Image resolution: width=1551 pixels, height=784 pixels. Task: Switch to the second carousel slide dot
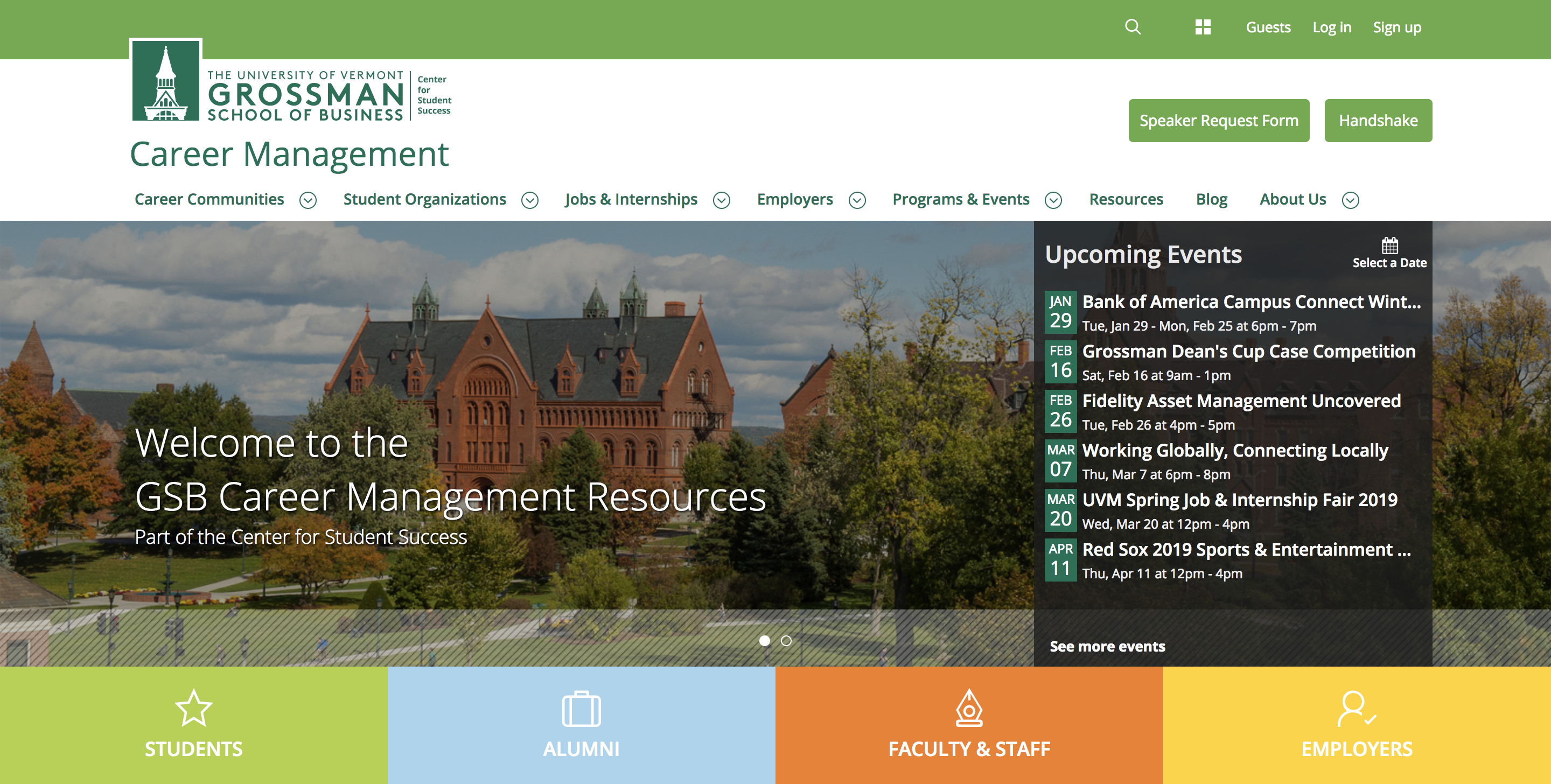[786, 641]
